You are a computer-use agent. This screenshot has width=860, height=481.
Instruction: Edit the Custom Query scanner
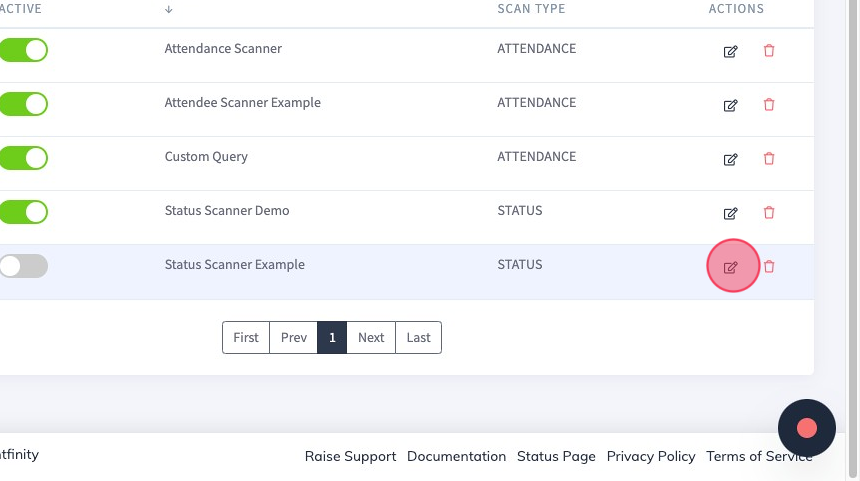[x=730, y=159]
